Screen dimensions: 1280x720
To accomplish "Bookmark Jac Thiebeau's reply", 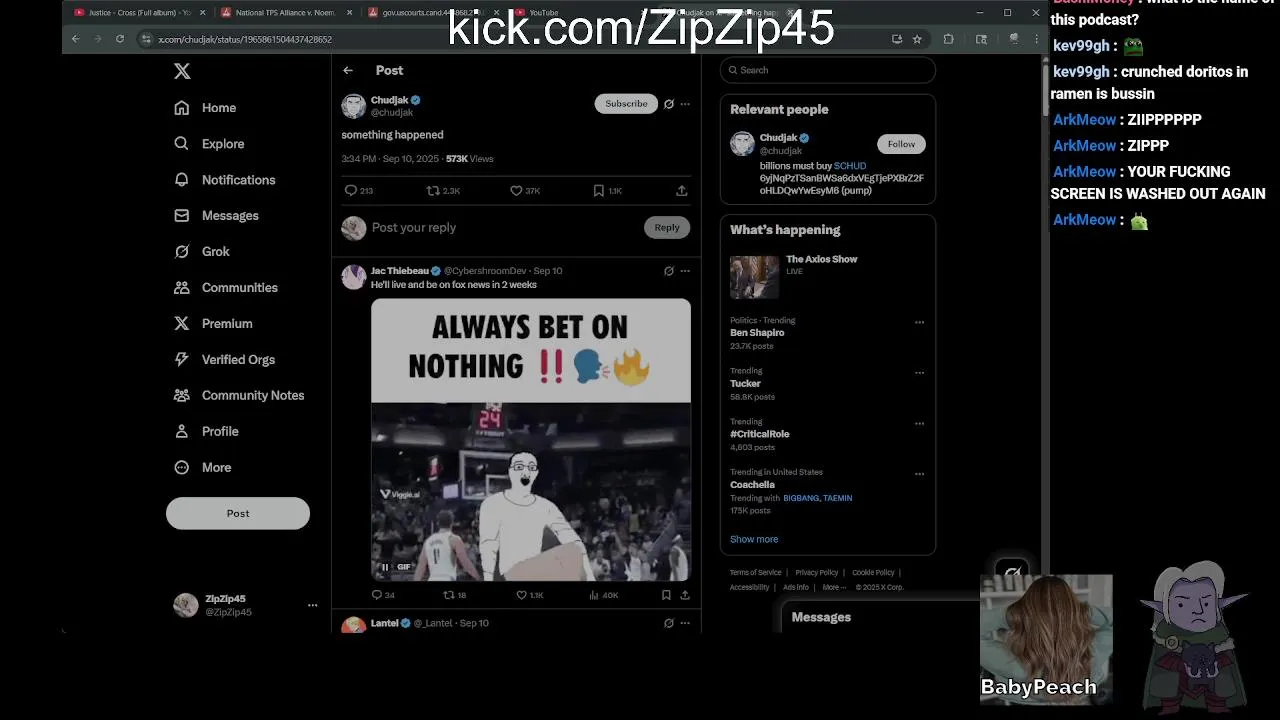I will pyautogui.click(x=666, y=595).
